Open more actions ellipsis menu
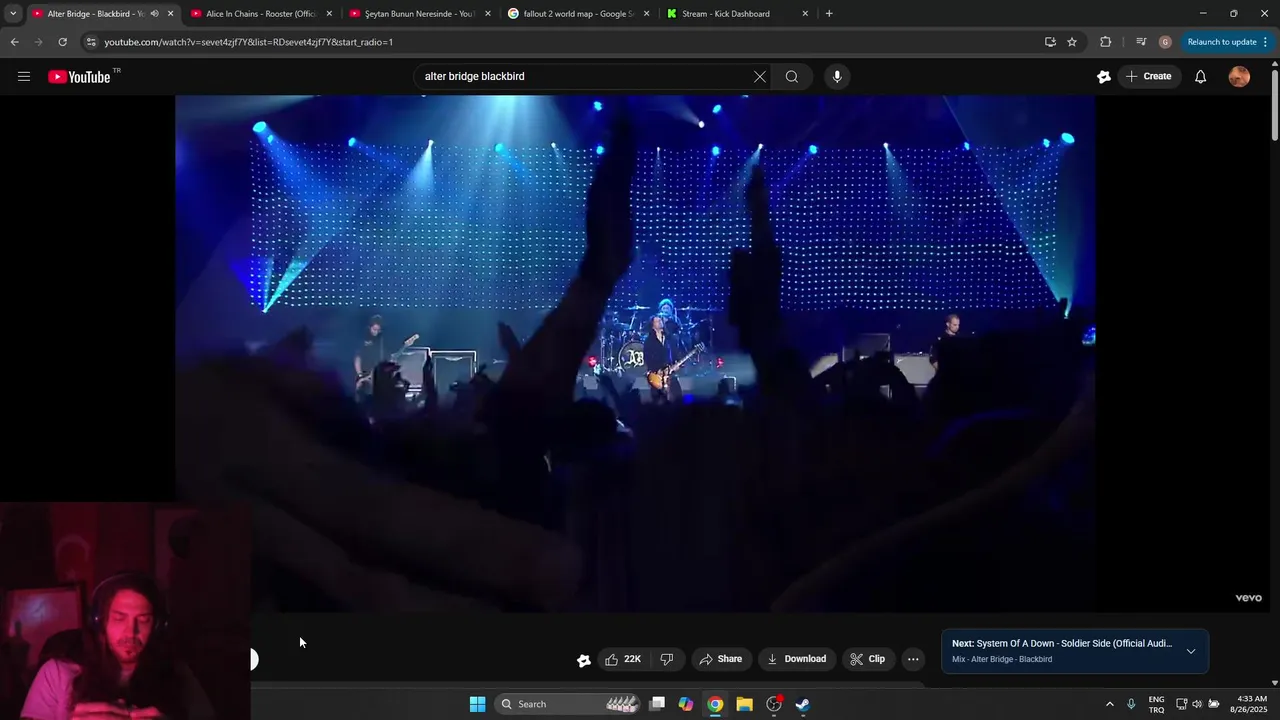 (x=913, y=659)
